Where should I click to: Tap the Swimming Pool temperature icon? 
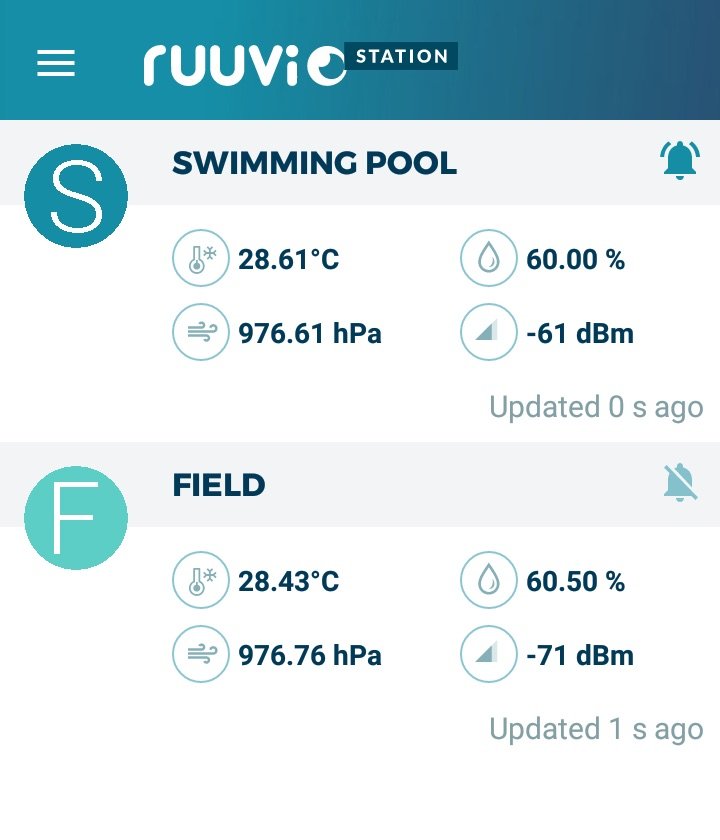(x=201, y=258)
